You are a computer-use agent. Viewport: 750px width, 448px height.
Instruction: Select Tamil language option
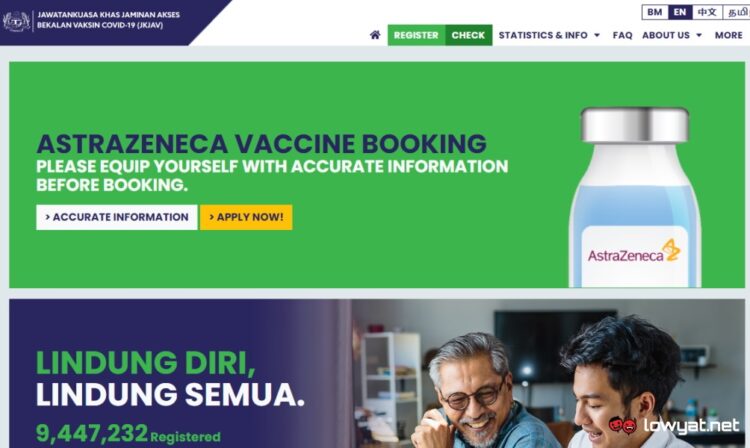737,12
